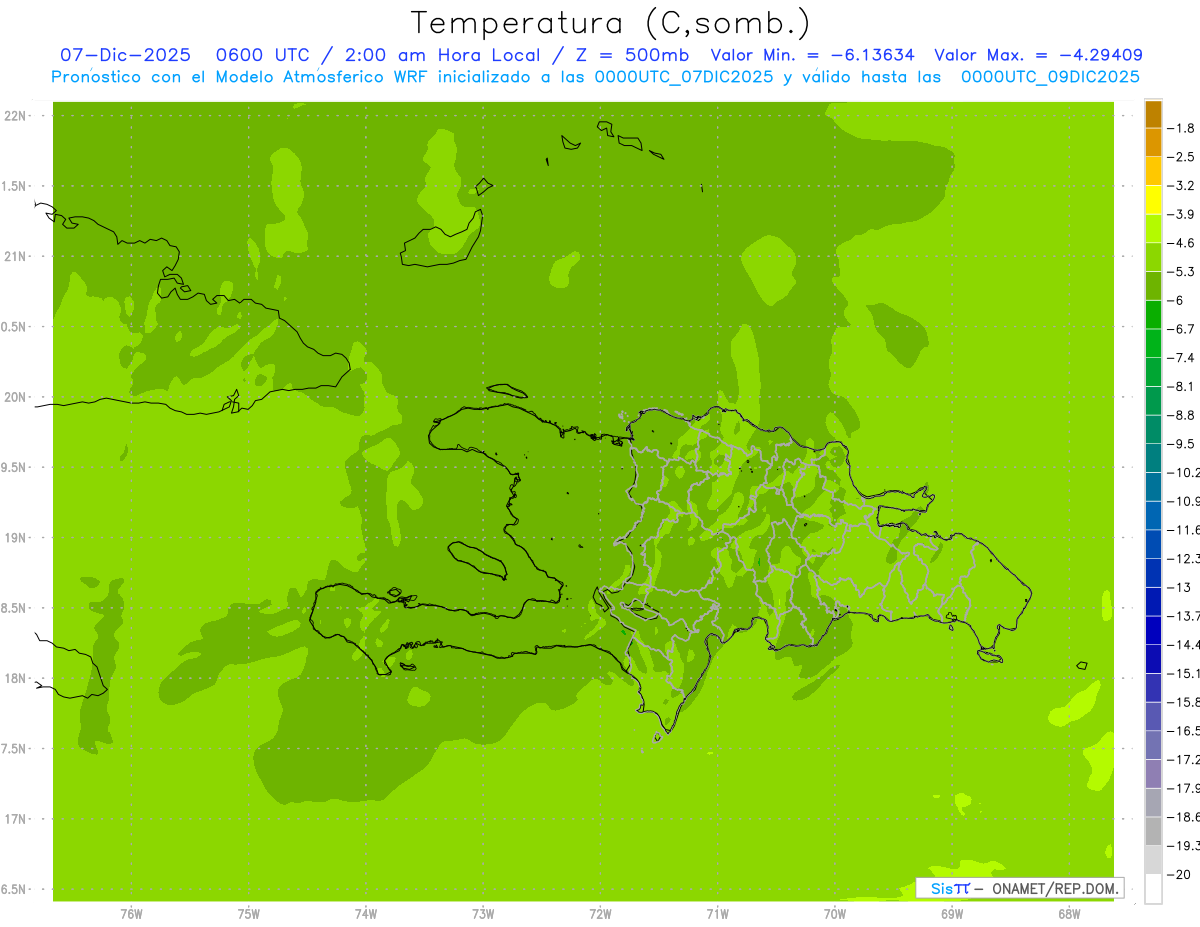Click the 'Valor Min. = -6.13634' value
1200x927 pixels.
coord(813,55)
